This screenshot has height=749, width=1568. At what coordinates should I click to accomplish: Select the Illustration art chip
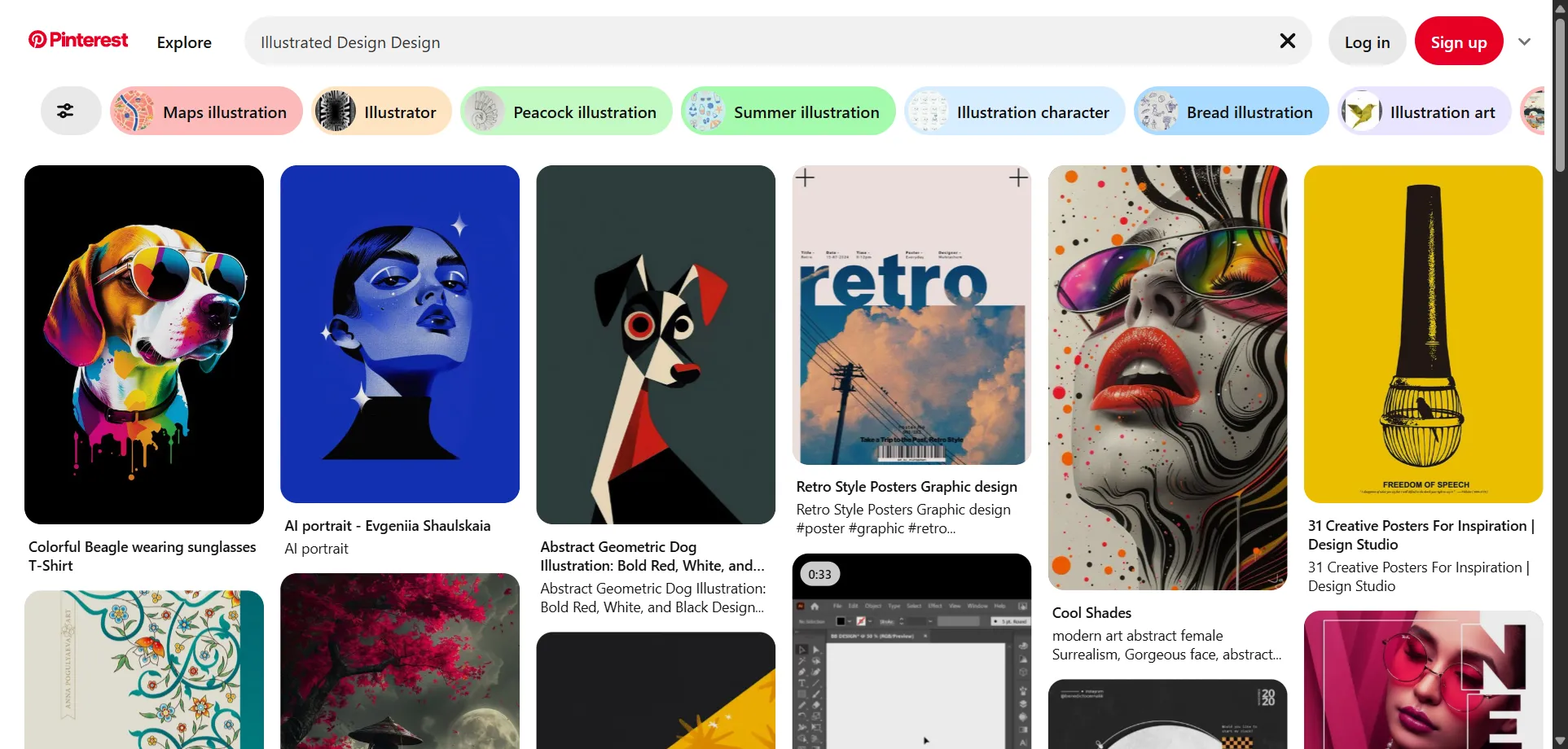point(1424,112)
